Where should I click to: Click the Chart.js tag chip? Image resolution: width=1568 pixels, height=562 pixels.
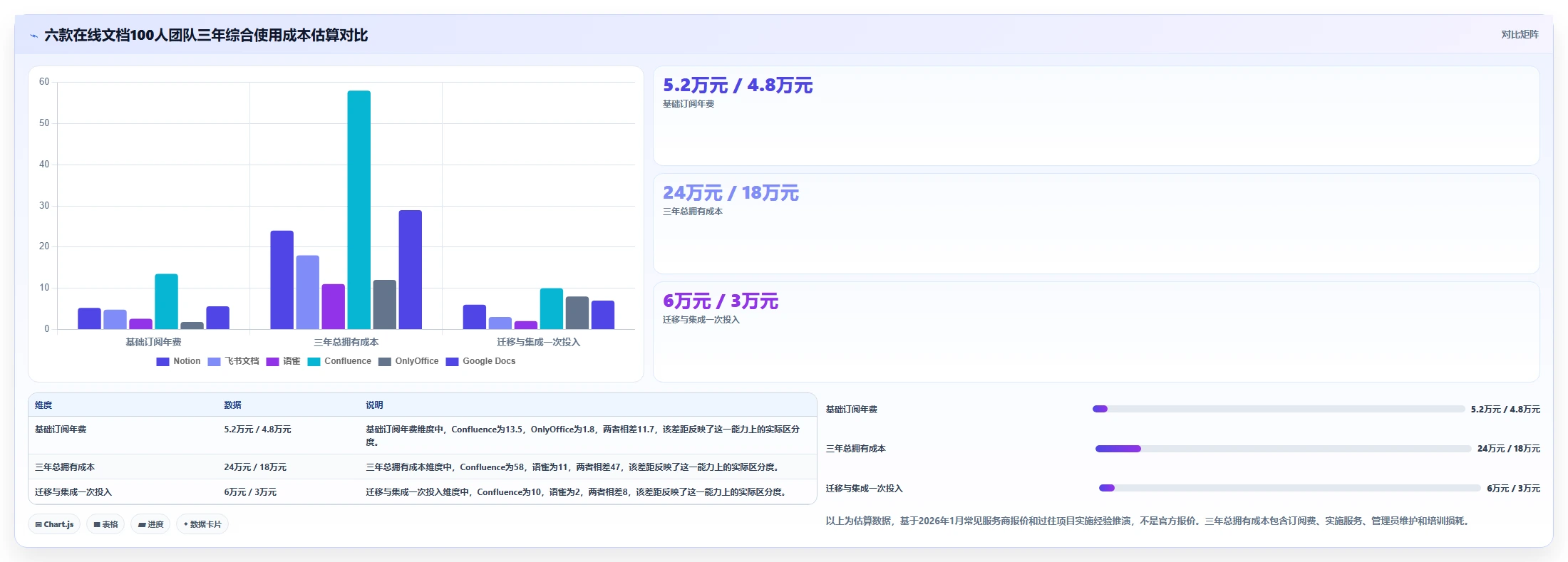click(x=54, y=524)
